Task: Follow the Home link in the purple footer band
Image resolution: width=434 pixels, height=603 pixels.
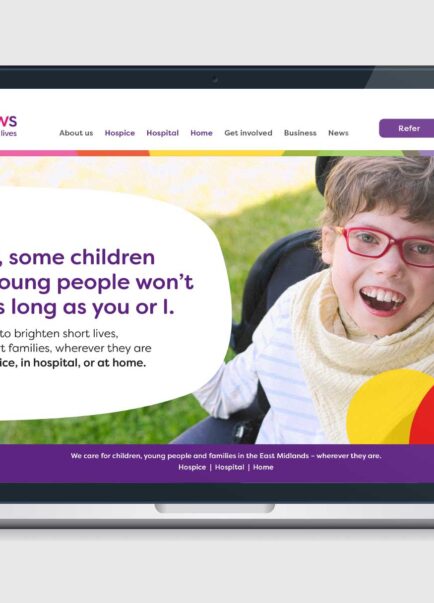Action: pos(263,467)
